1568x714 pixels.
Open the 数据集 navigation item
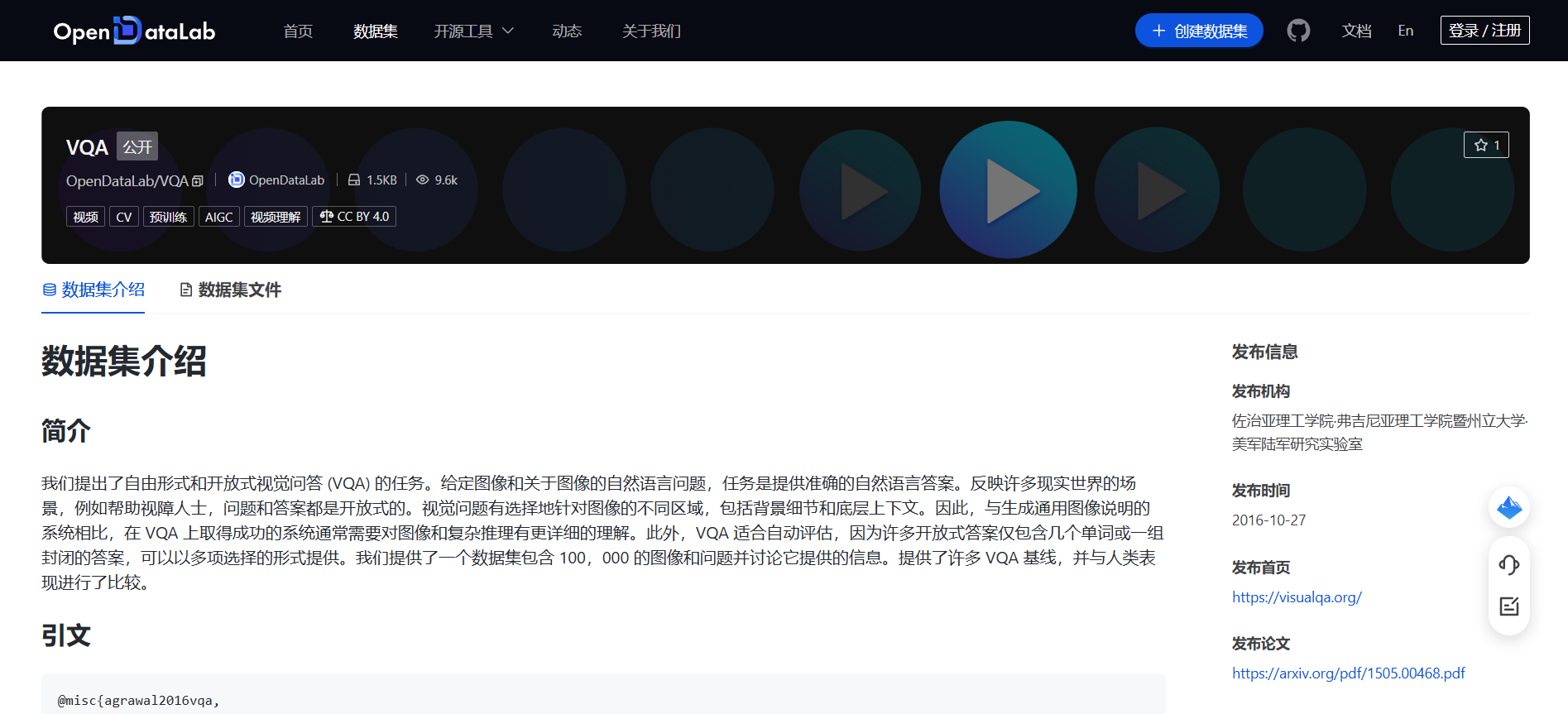pos(376,31)
